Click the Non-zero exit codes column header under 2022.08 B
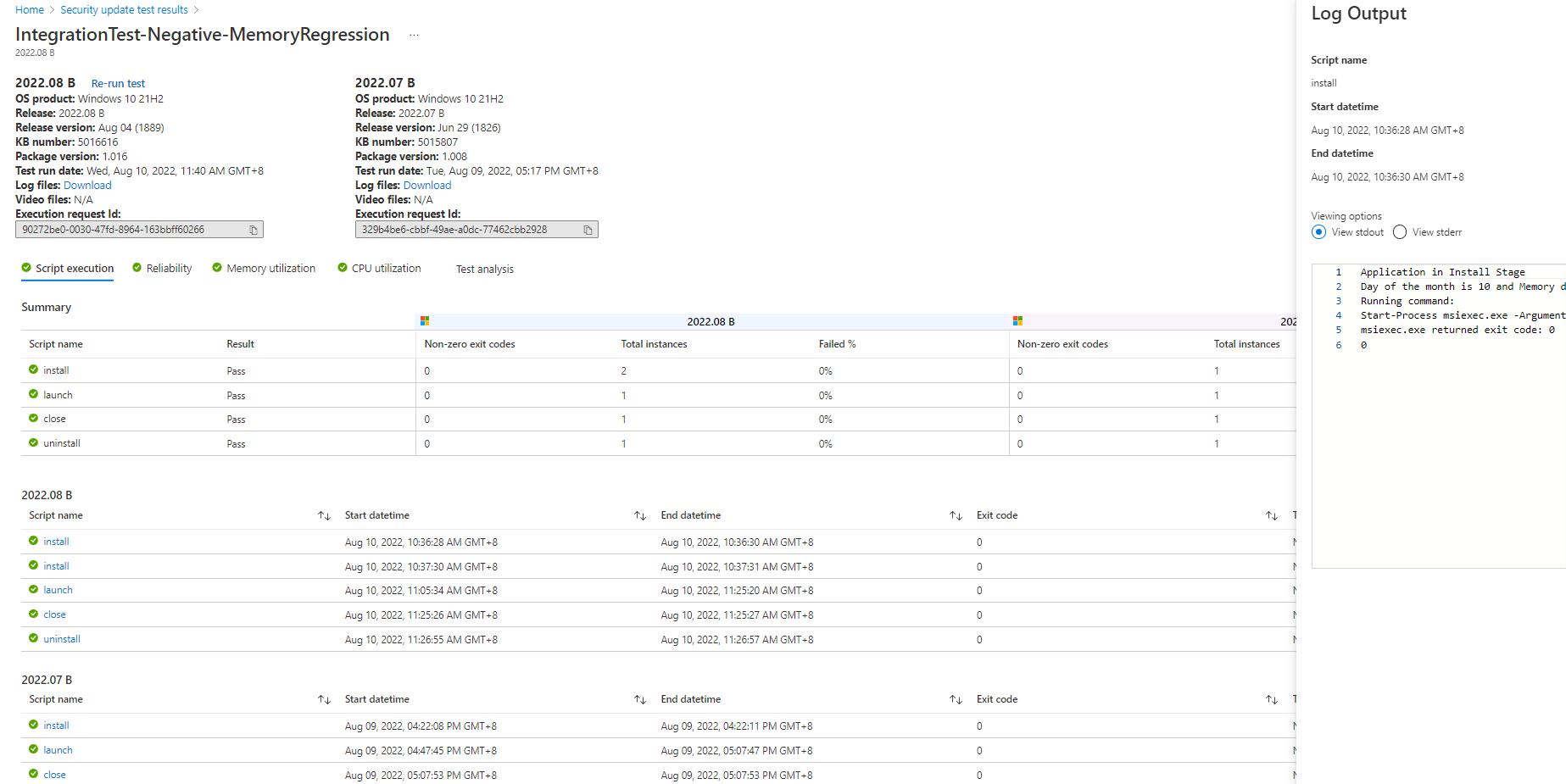The width and height of the screenshot is (1566, 784). pos(470,344)
